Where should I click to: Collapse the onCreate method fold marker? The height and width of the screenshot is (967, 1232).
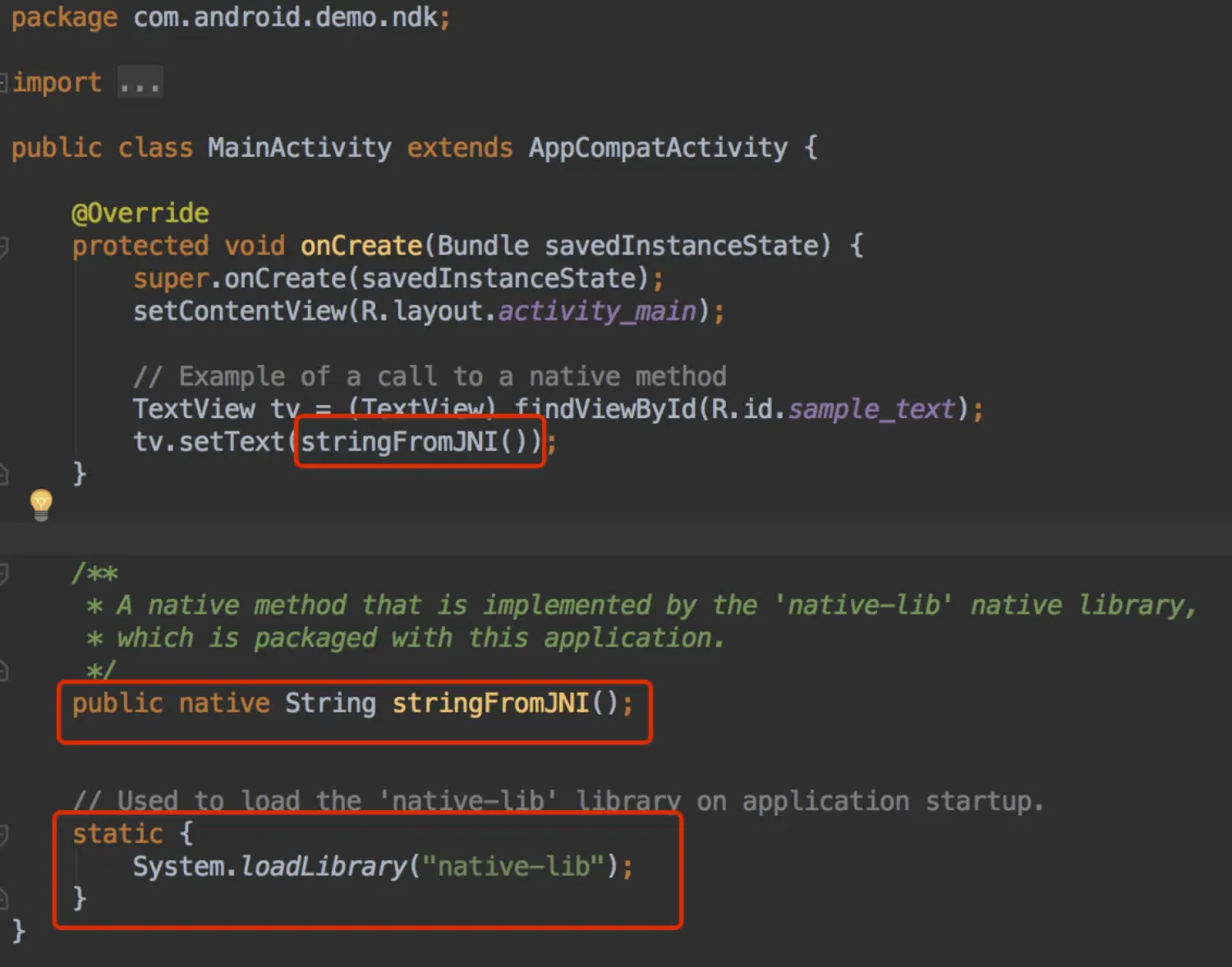tap(3, 246)
